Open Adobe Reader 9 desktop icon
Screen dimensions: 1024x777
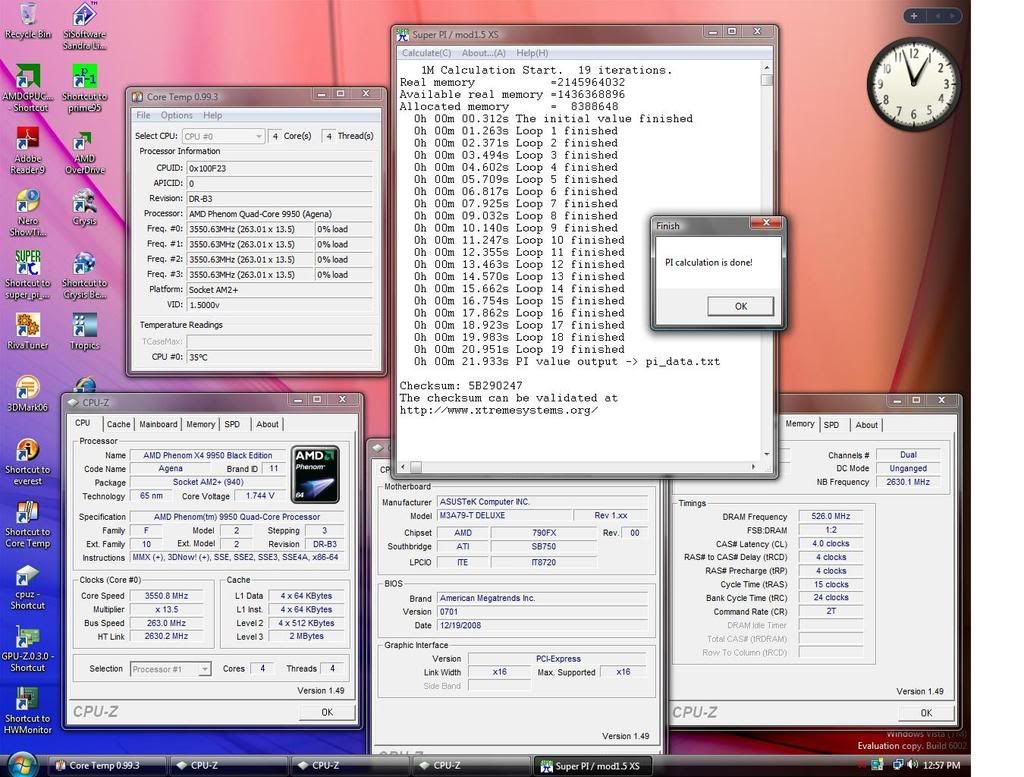pos(27,151)
